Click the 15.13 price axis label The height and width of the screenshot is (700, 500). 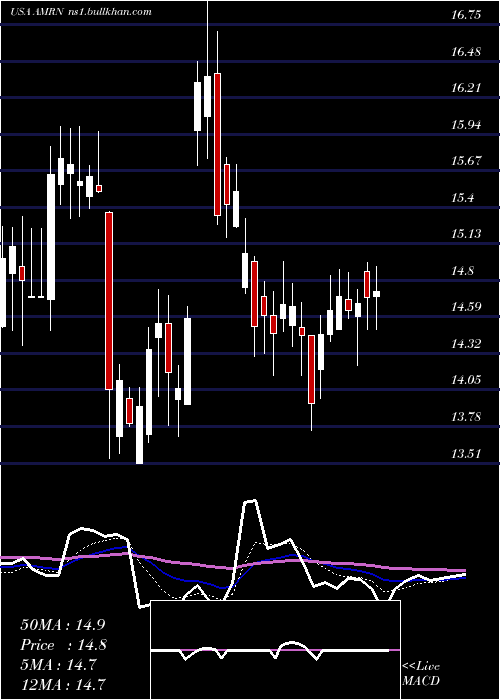point(466,234)
